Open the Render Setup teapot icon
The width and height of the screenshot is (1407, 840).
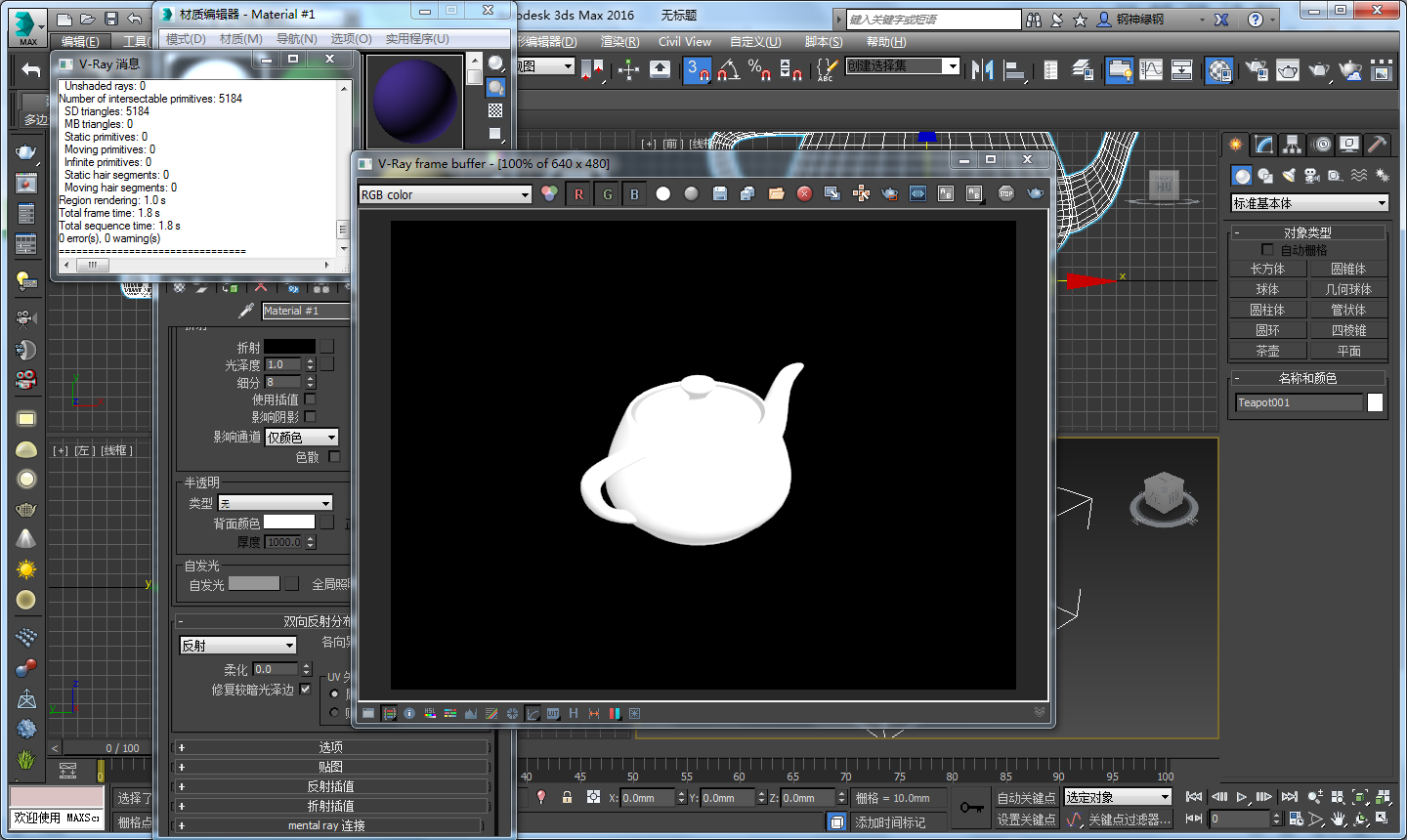click(x=1257, y=70)
